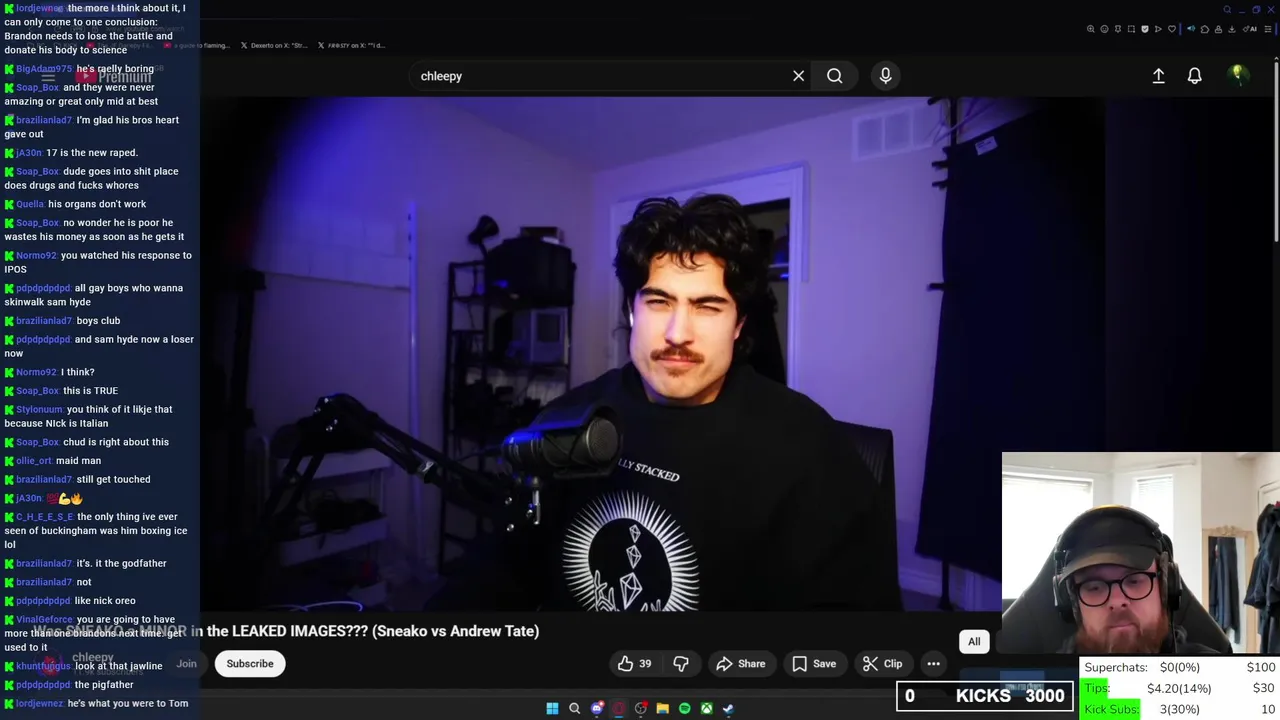1280x720 pixels.
Task: Open the browser extensions cube icon
Action: pyautogui.click(x=1205, y=29)
